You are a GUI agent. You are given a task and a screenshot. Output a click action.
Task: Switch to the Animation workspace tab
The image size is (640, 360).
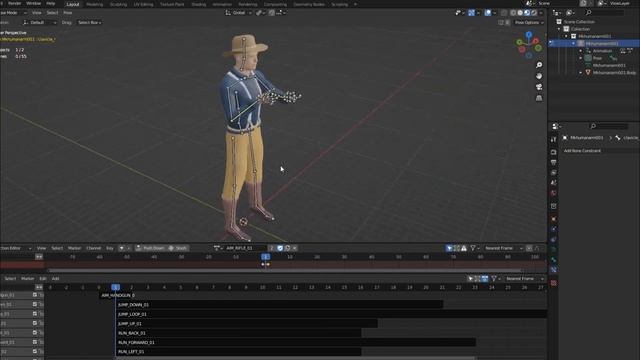point(222,4)
